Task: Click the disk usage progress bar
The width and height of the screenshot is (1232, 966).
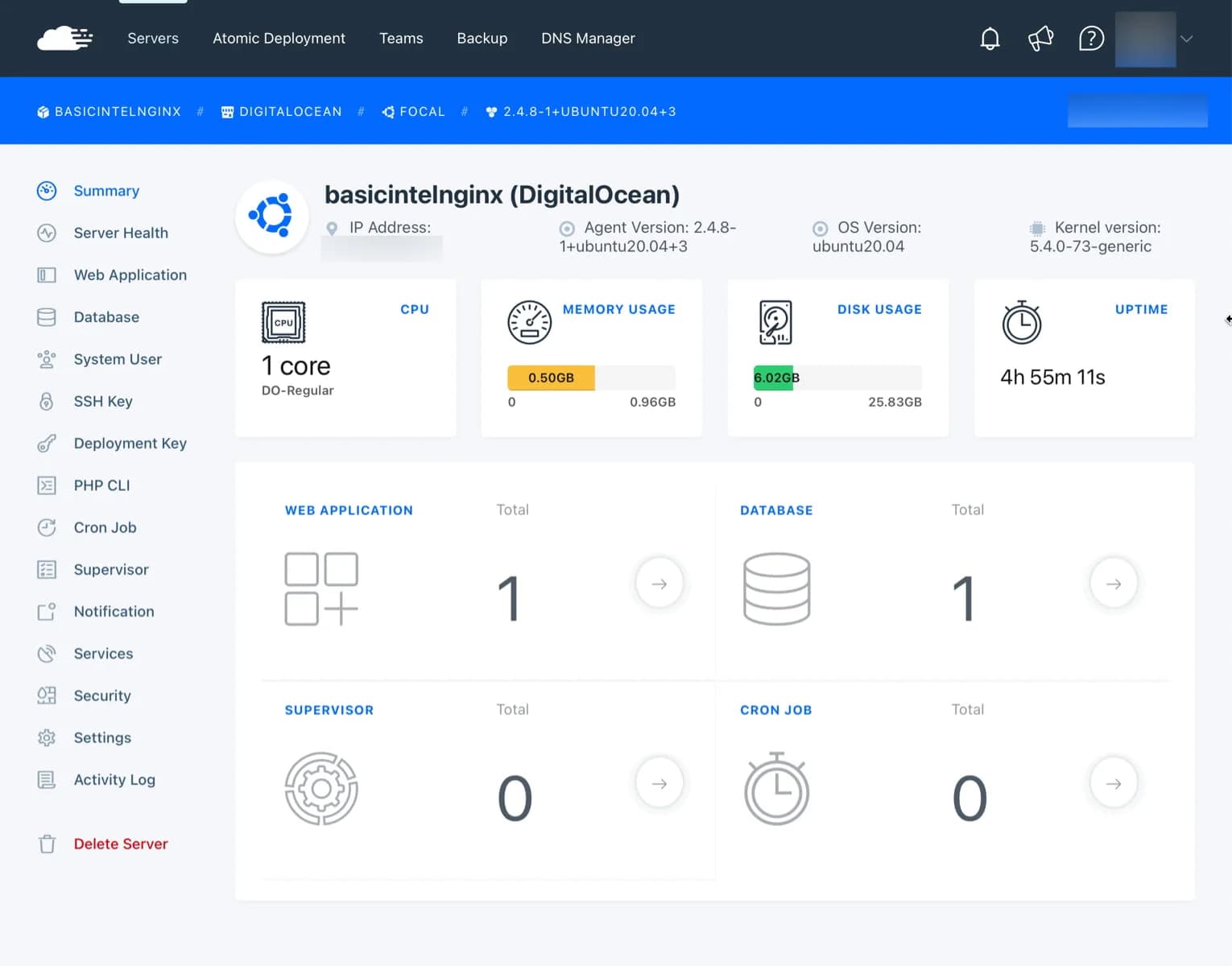Action: pyautogui.click(x=837, y=378)
